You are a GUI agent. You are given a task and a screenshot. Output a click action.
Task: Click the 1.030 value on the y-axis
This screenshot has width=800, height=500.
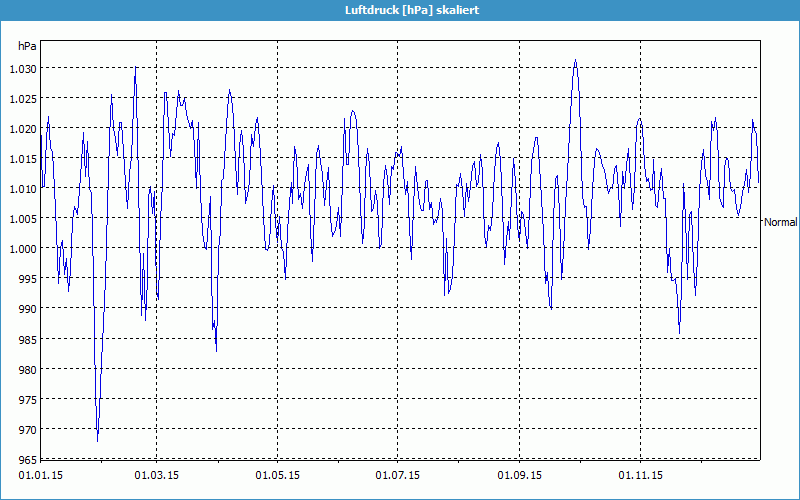pos(22,68)
